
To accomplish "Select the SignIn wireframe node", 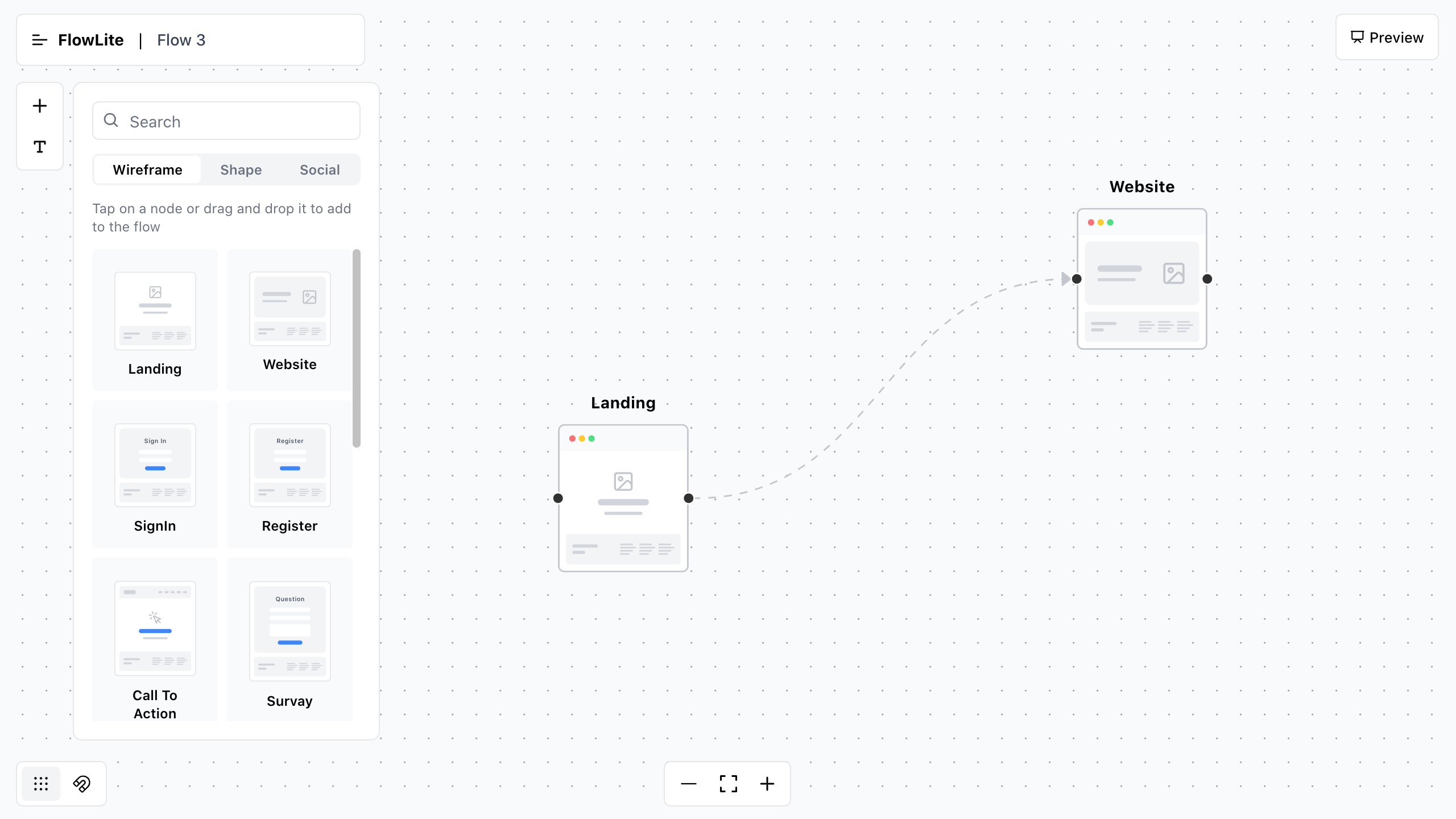I will click(x=155, y=465).
